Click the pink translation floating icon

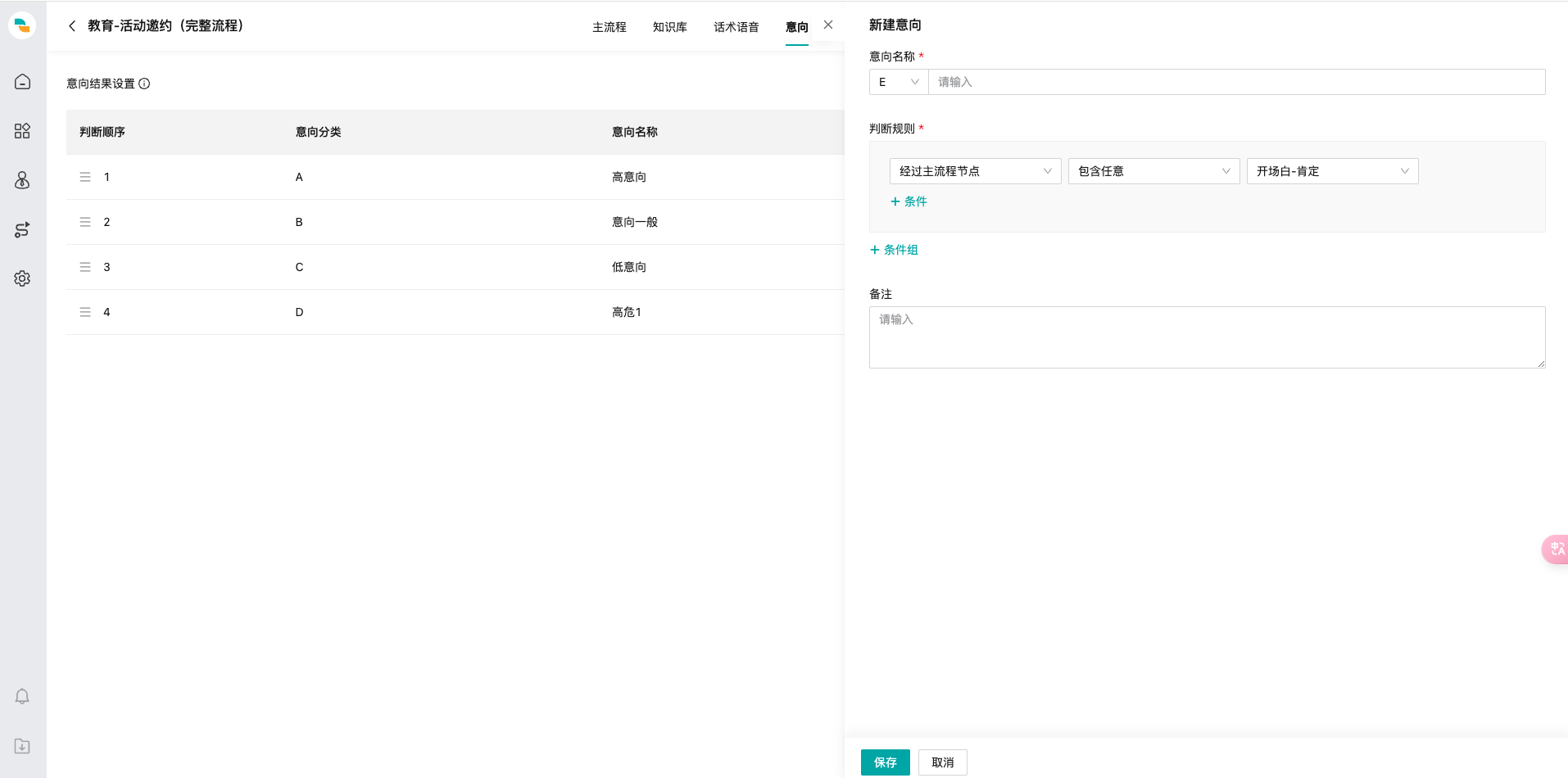click(1556, 549)
